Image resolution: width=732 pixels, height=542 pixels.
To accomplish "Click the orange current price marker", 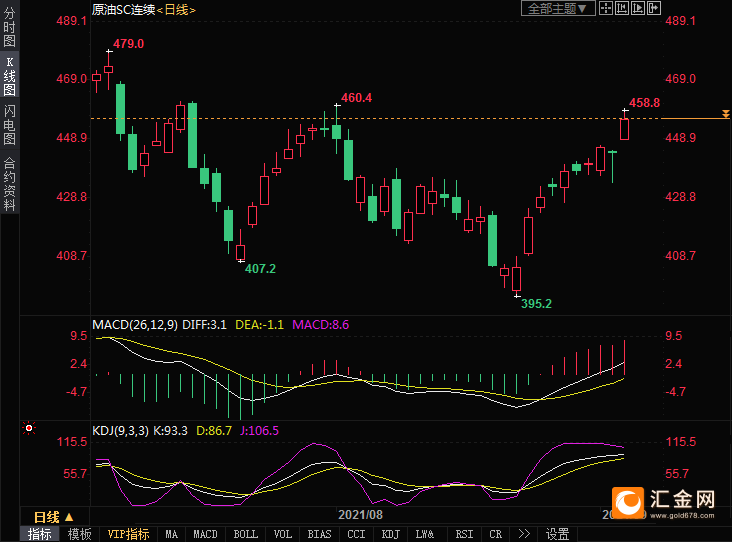I will tap(725, 114).
